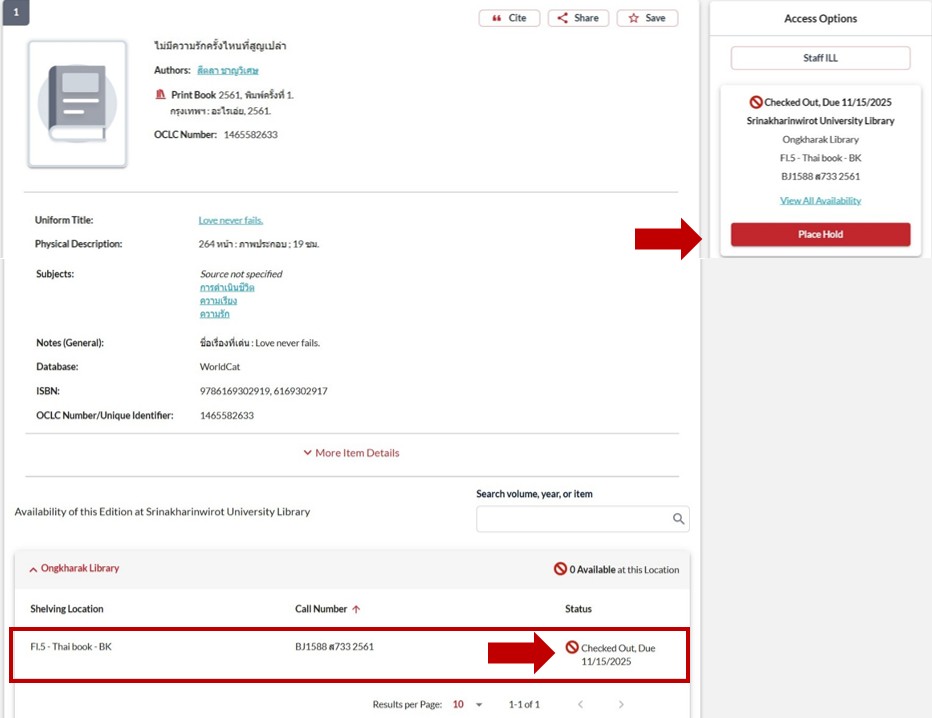Save this record with the star button
Screen dimensions: 932x718
point(647,18)
